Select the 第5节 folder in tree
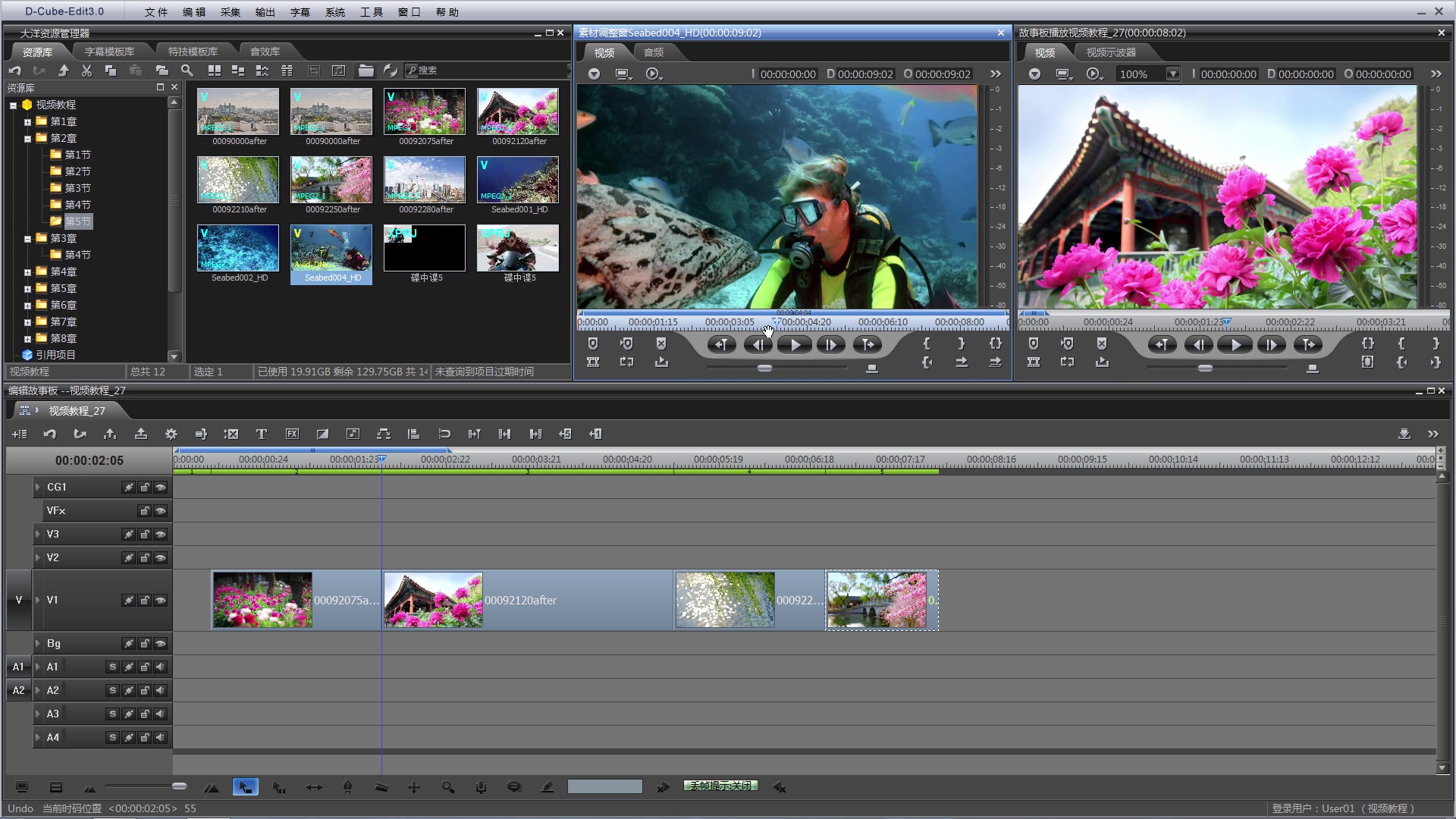 [77, 222]
